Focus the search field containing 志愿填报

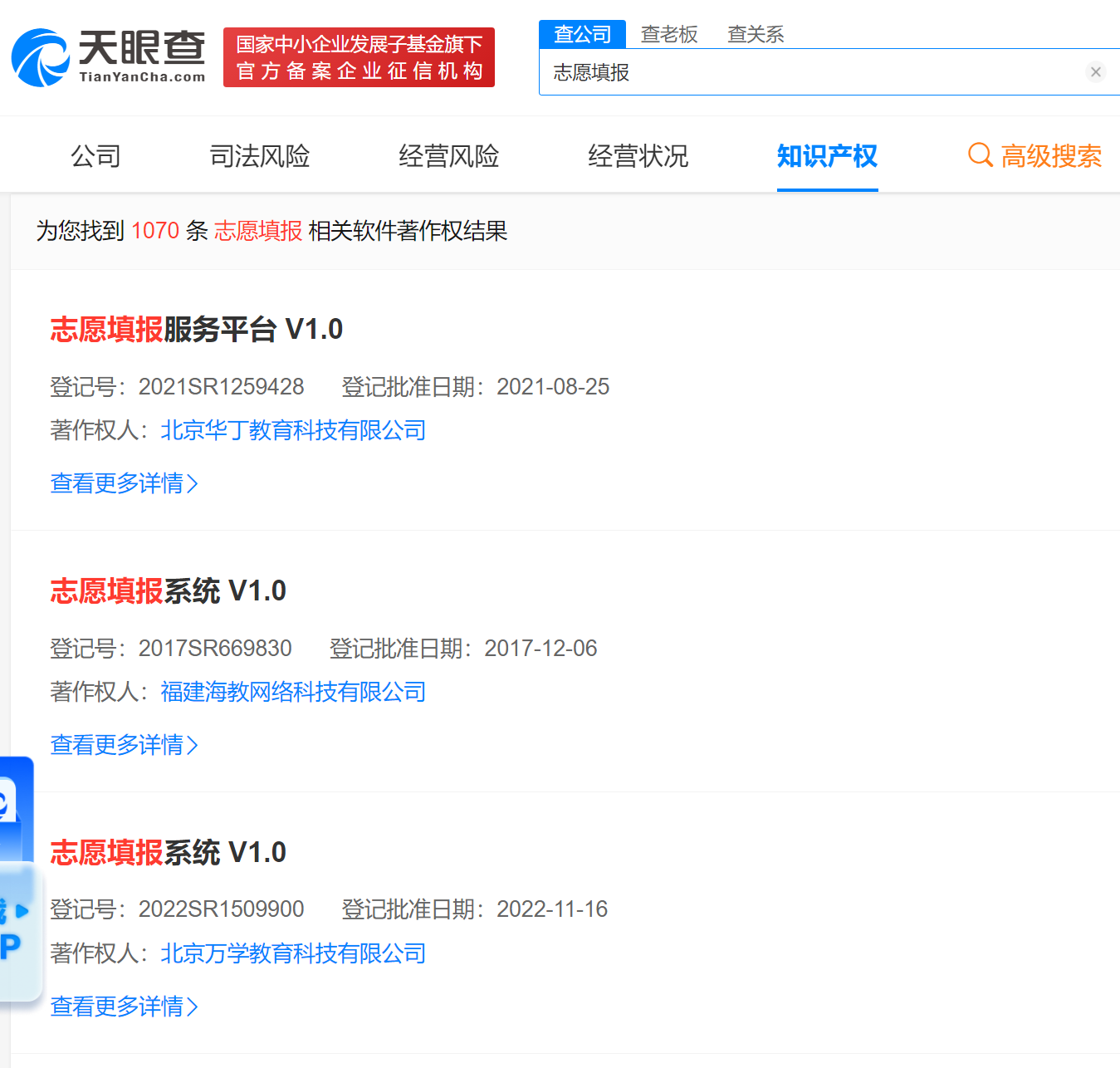(814, 72)
